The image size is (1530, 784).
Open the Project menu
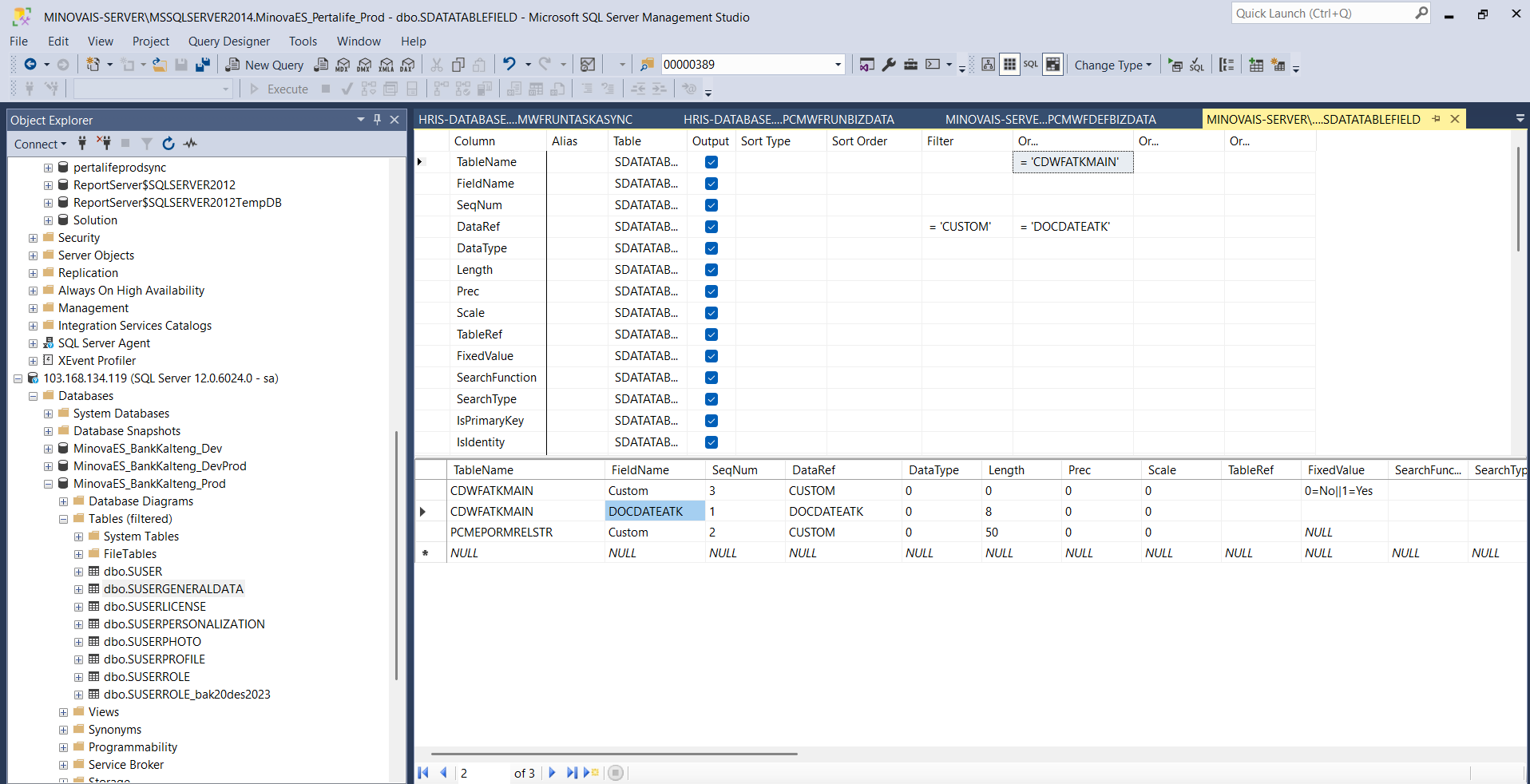(x=151, y=41)
